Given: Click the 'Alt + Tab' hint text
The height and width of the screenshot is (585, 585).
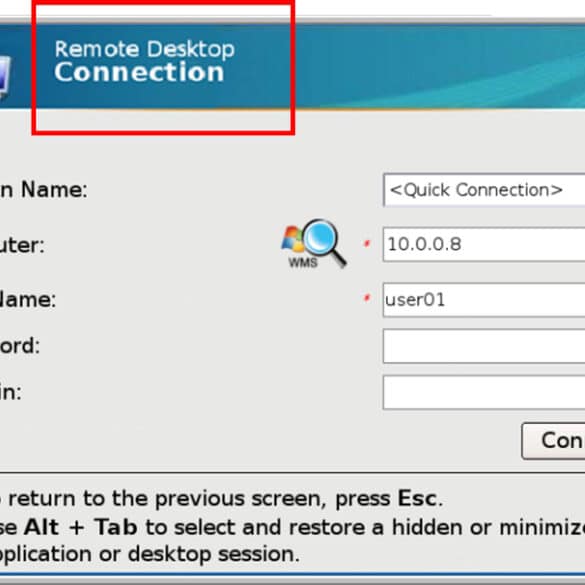Looking at the screenshot, I should (80, 527).
